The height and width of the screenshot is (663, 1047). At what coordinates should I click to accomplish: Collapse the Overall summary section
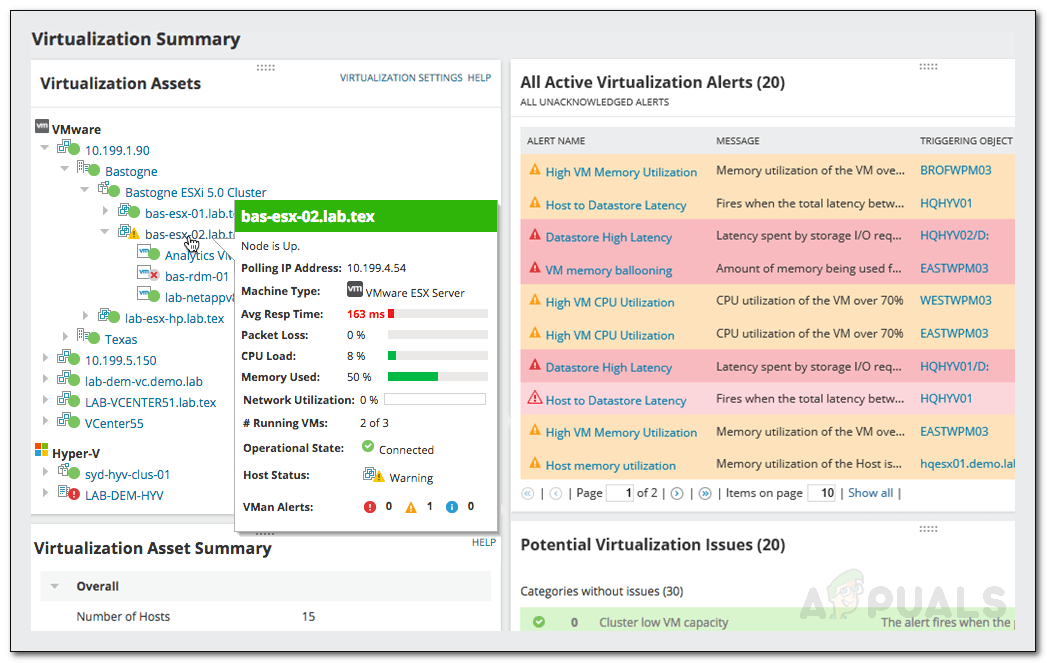[x=54, y=586]
